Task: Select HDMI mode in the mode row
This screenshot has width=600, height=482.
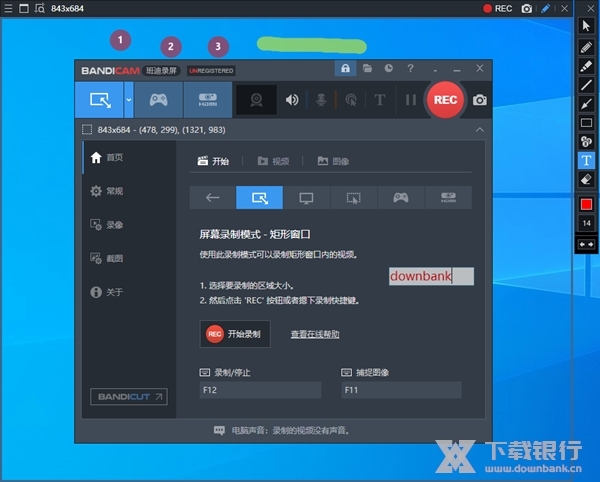Action: (448, 197)
